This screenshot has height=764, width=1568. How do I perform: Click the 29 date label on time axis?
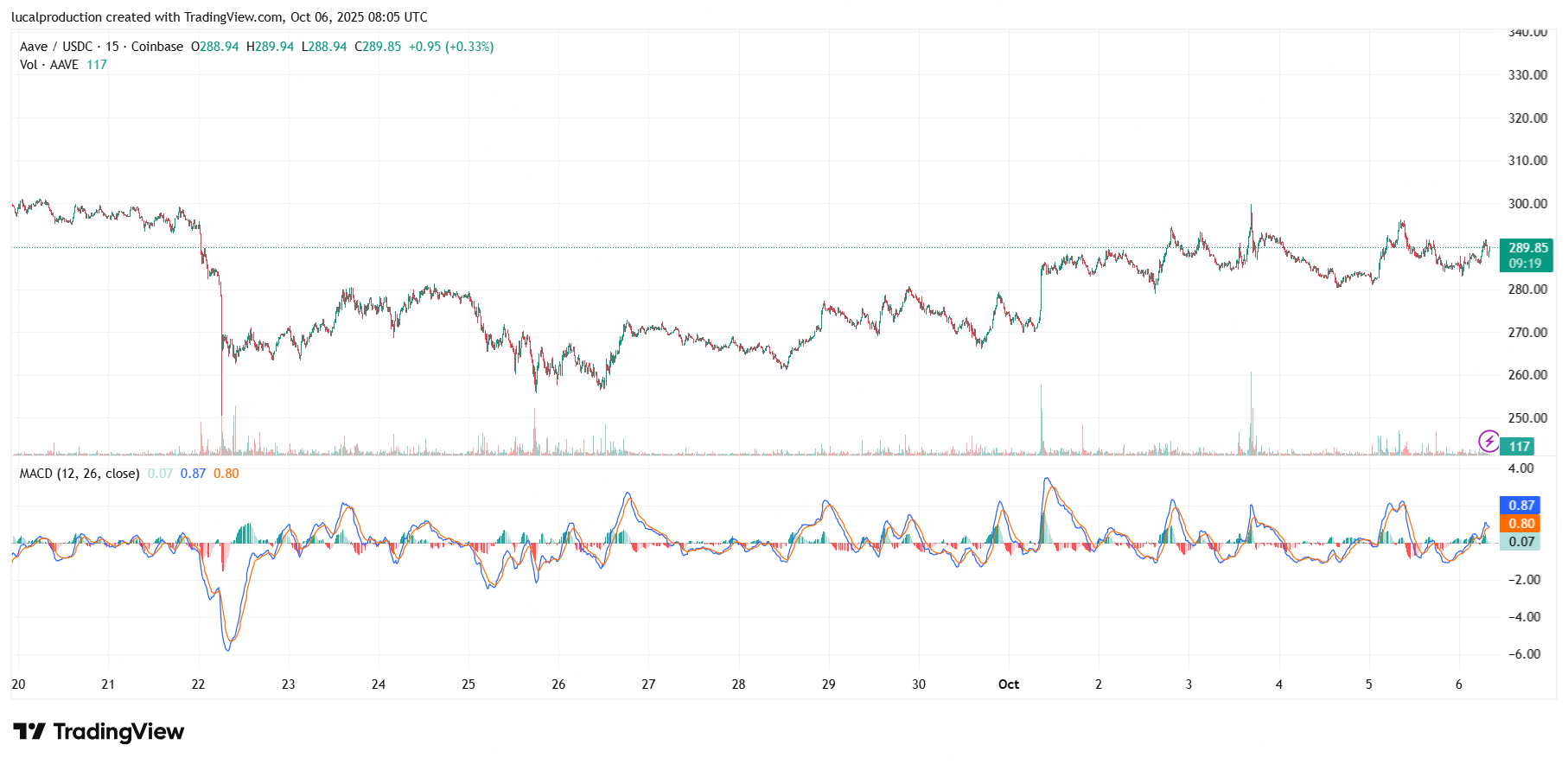pos(828,684)
